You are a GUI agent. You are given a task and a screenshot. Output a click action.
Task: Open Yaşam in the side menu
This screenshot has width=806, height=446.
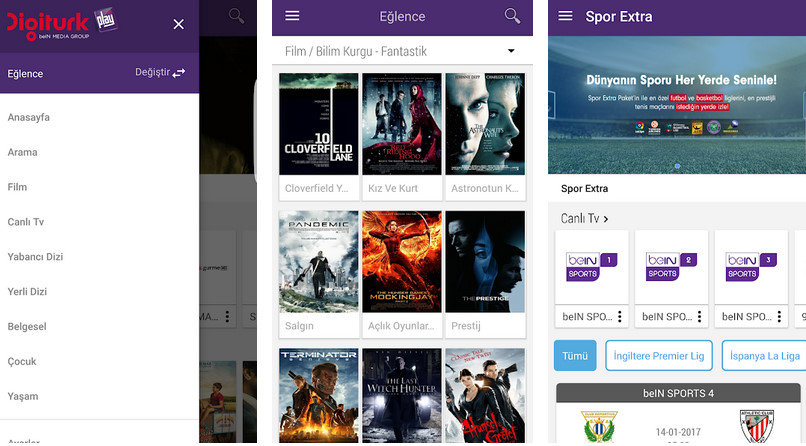[23, 397]
